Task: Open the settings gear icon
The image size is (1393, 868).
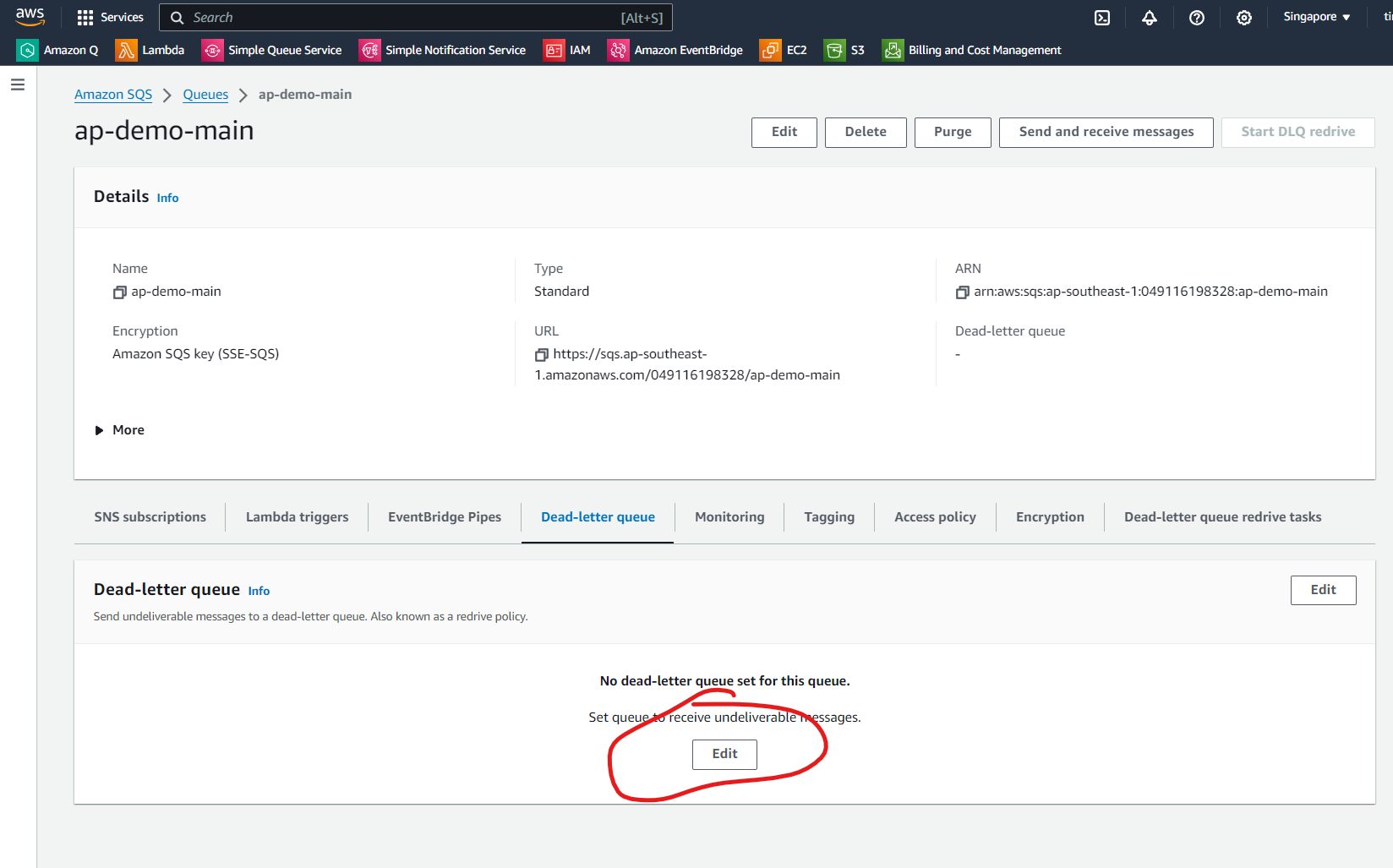Action: tap(1244, 18)
